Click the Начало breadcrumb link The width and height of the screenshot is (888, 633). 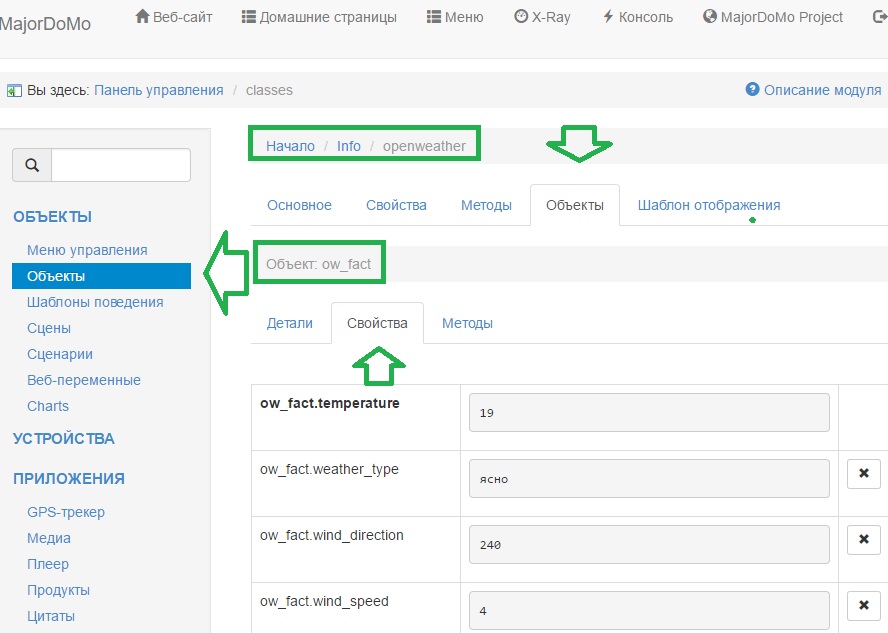click(x=290, y=146)
